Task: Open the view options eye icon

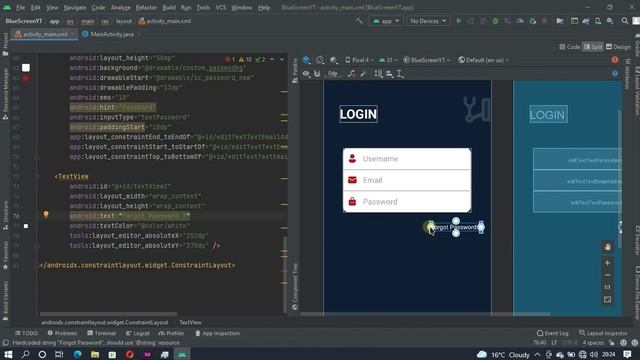Action: click(x=306, y=74)
